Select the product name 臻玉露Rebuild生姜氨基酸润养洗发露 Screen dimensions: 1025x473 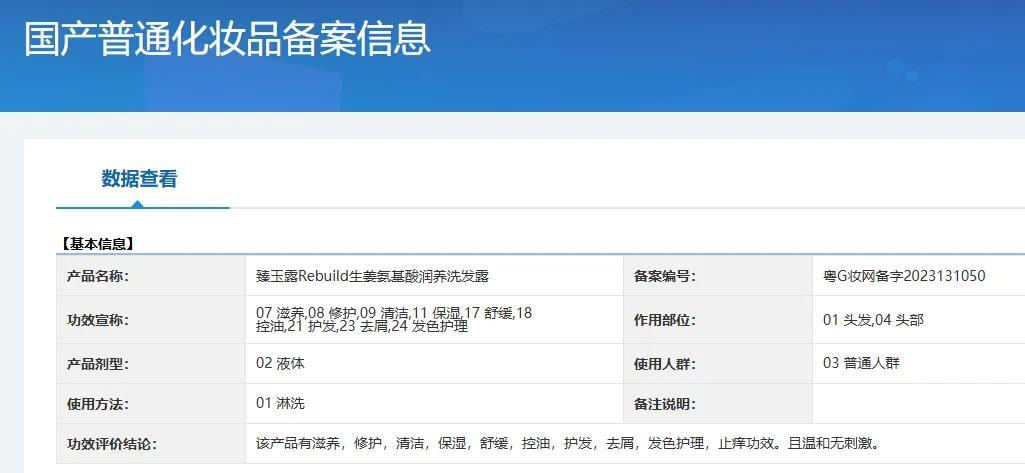pos(373,276)
